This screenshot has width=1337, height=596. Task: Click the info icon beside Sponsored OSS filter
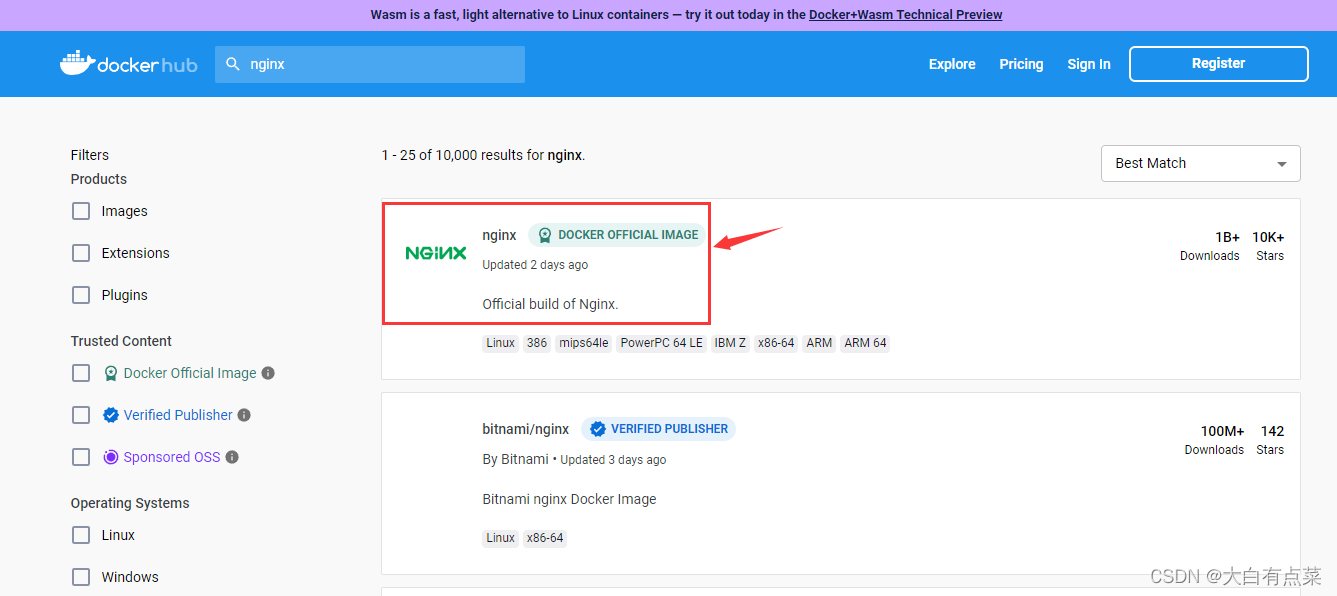(232, 457)
